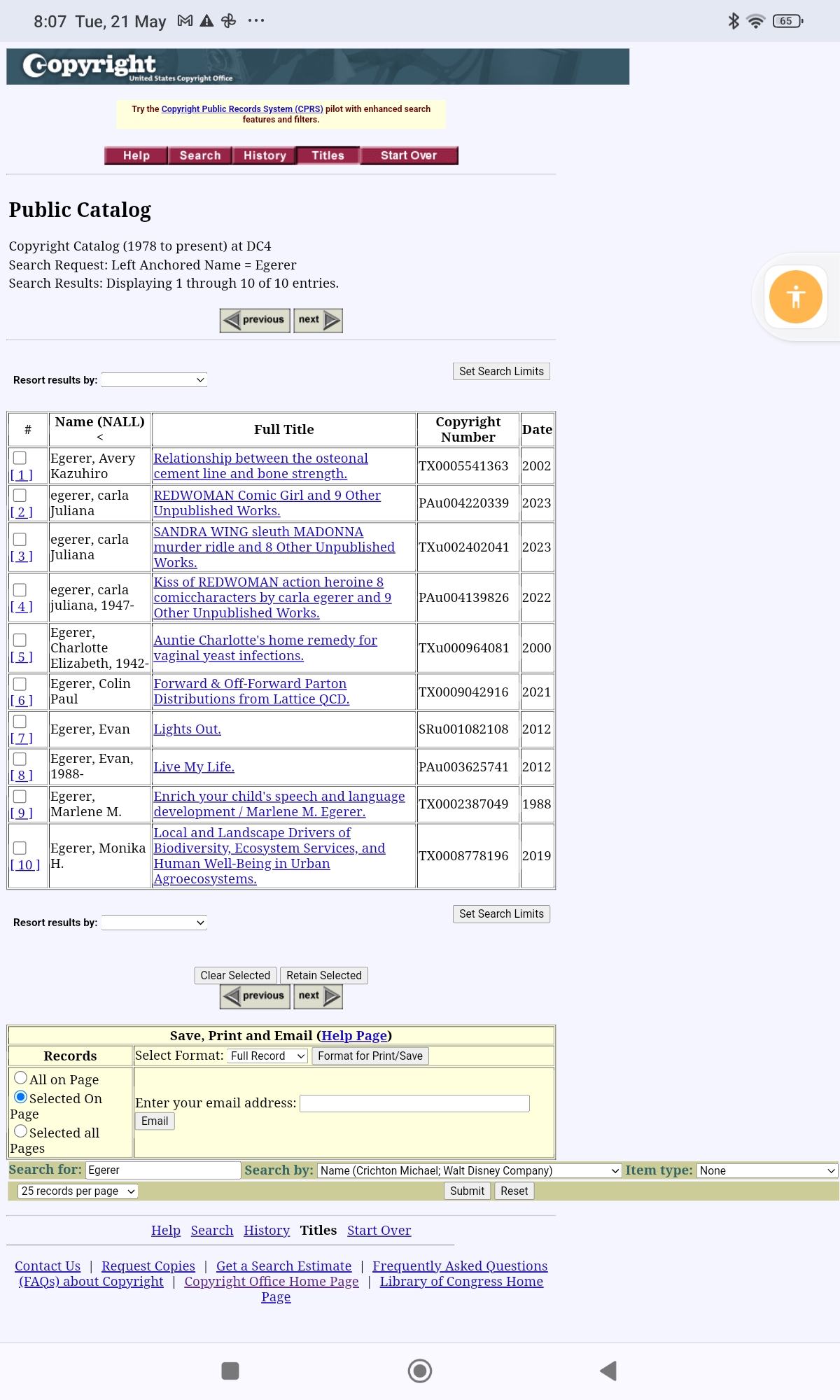Click the Reset button
The height and width of the screenshot is (1400, 840).
tap(514, 1191)
